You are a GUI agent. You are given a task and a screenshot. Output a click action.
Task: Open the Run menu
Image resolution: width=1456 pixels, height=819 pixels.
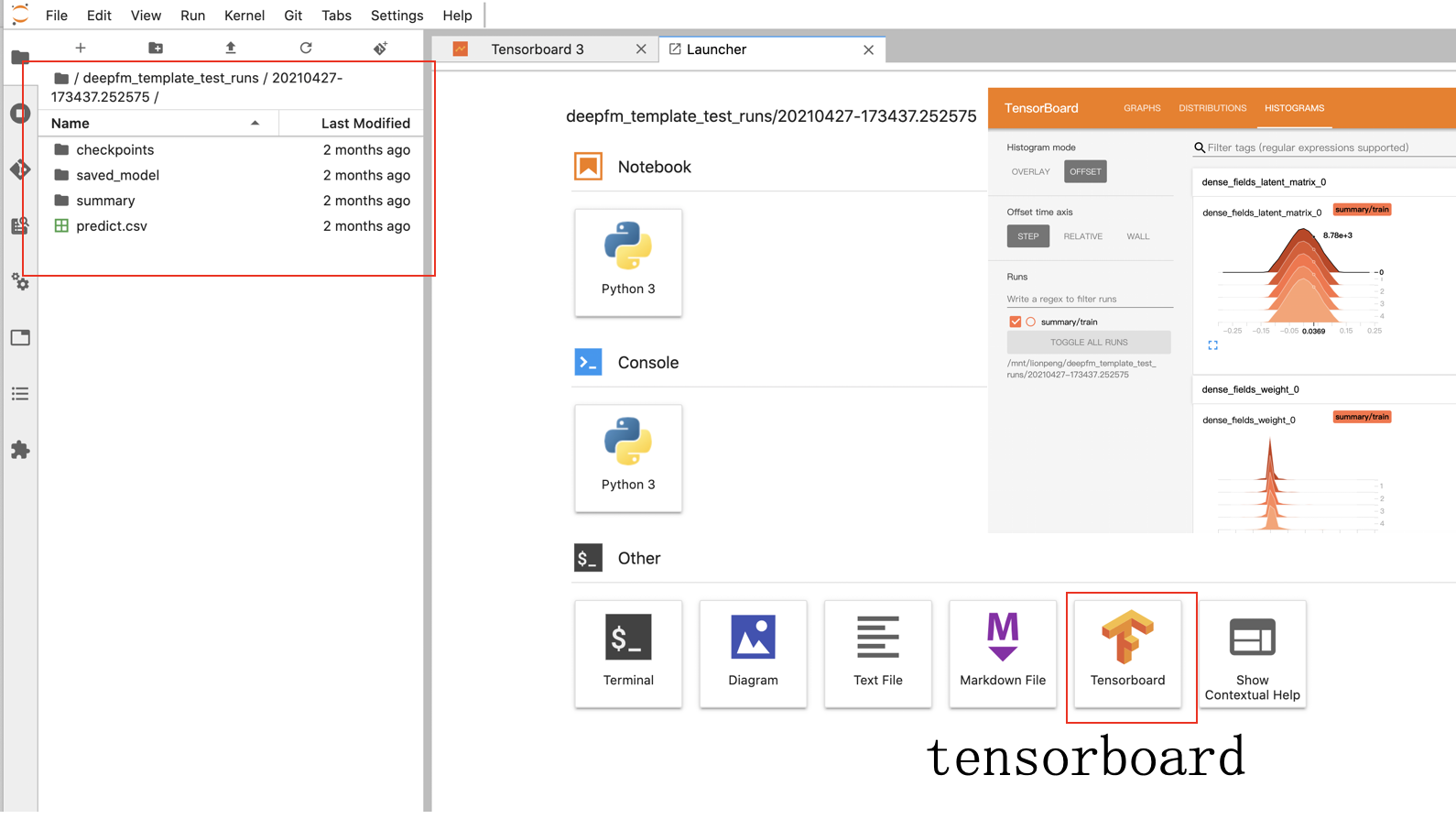pos(192,16)
